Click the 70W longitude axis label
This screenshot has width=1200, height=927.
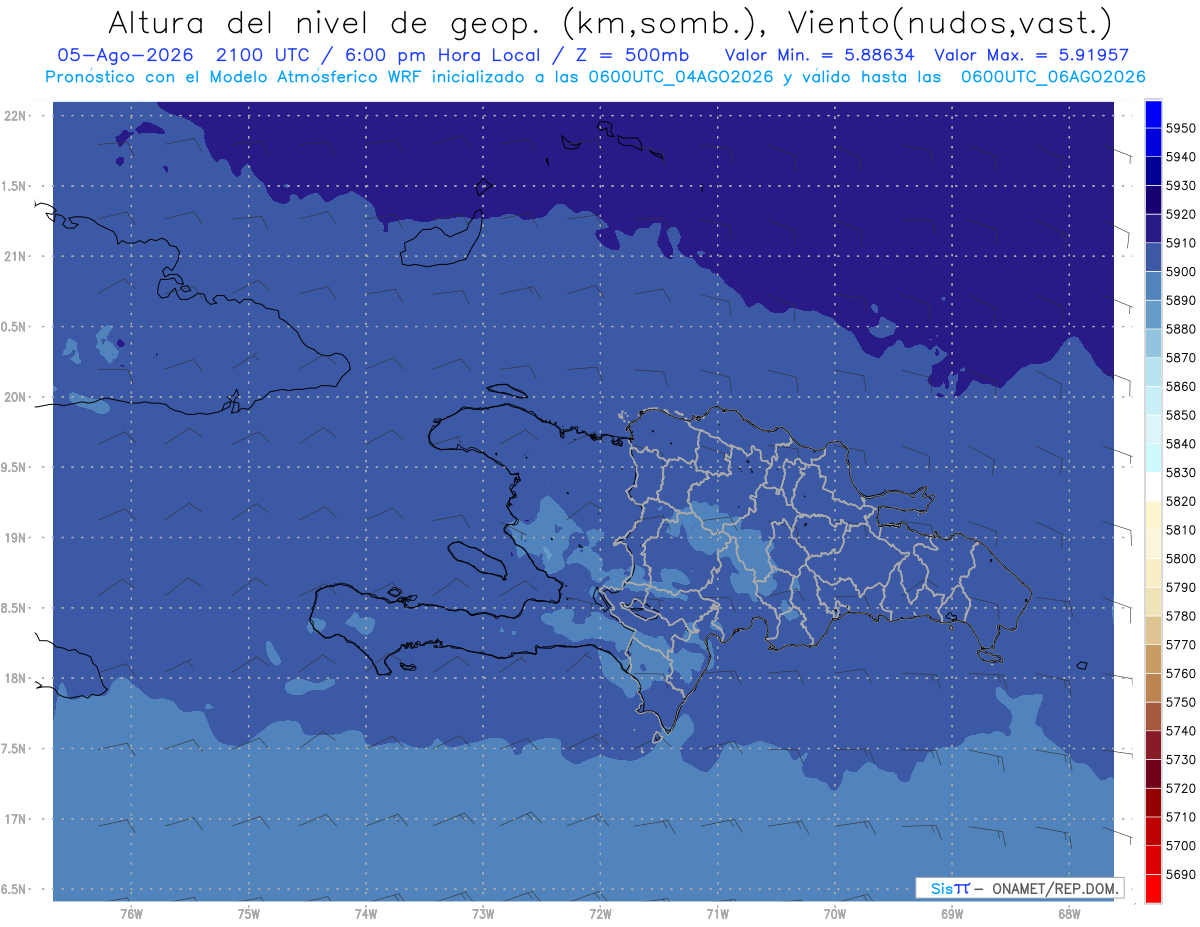834,914
